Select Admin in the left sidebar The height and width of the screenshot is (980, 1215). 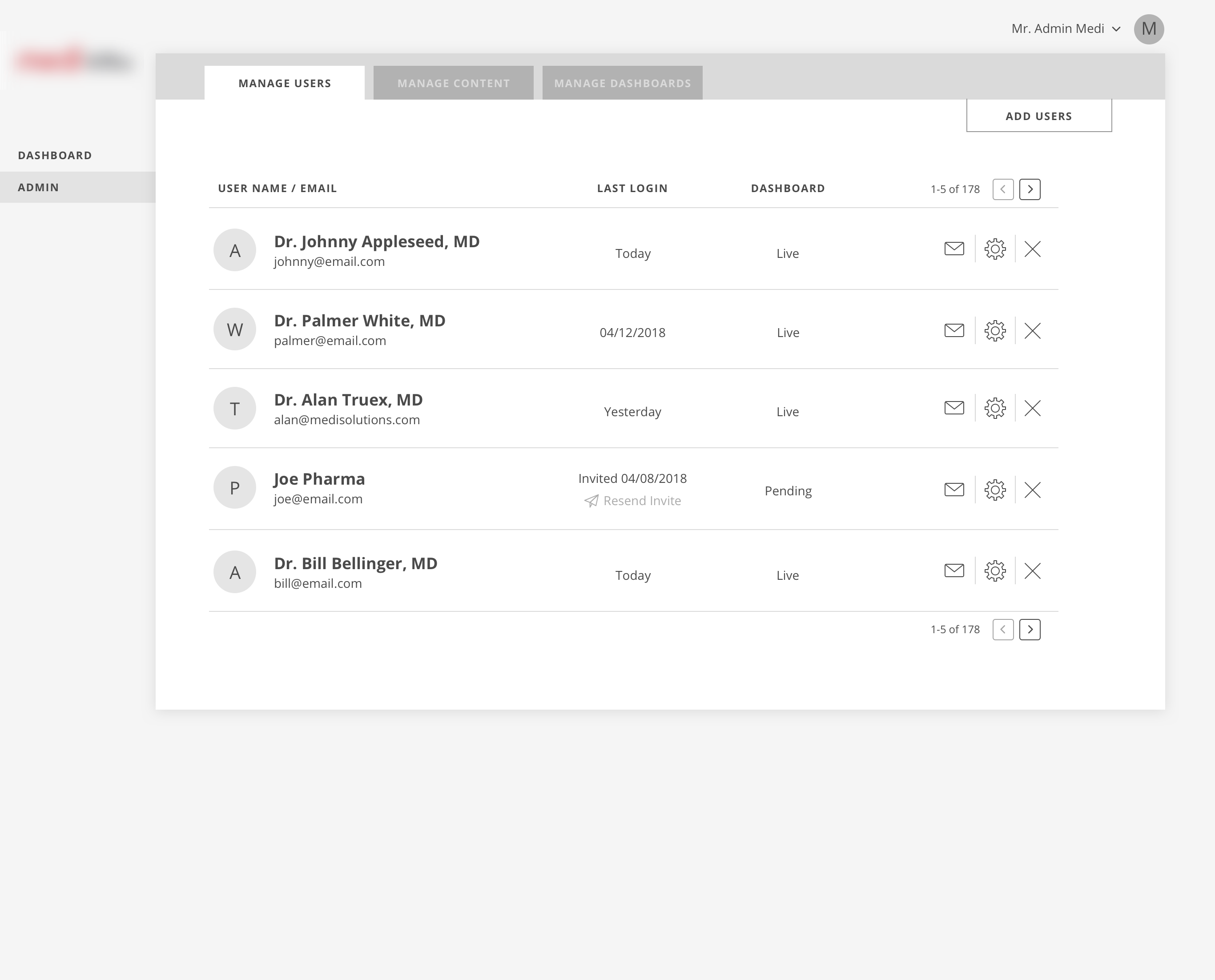click(77, 188)
